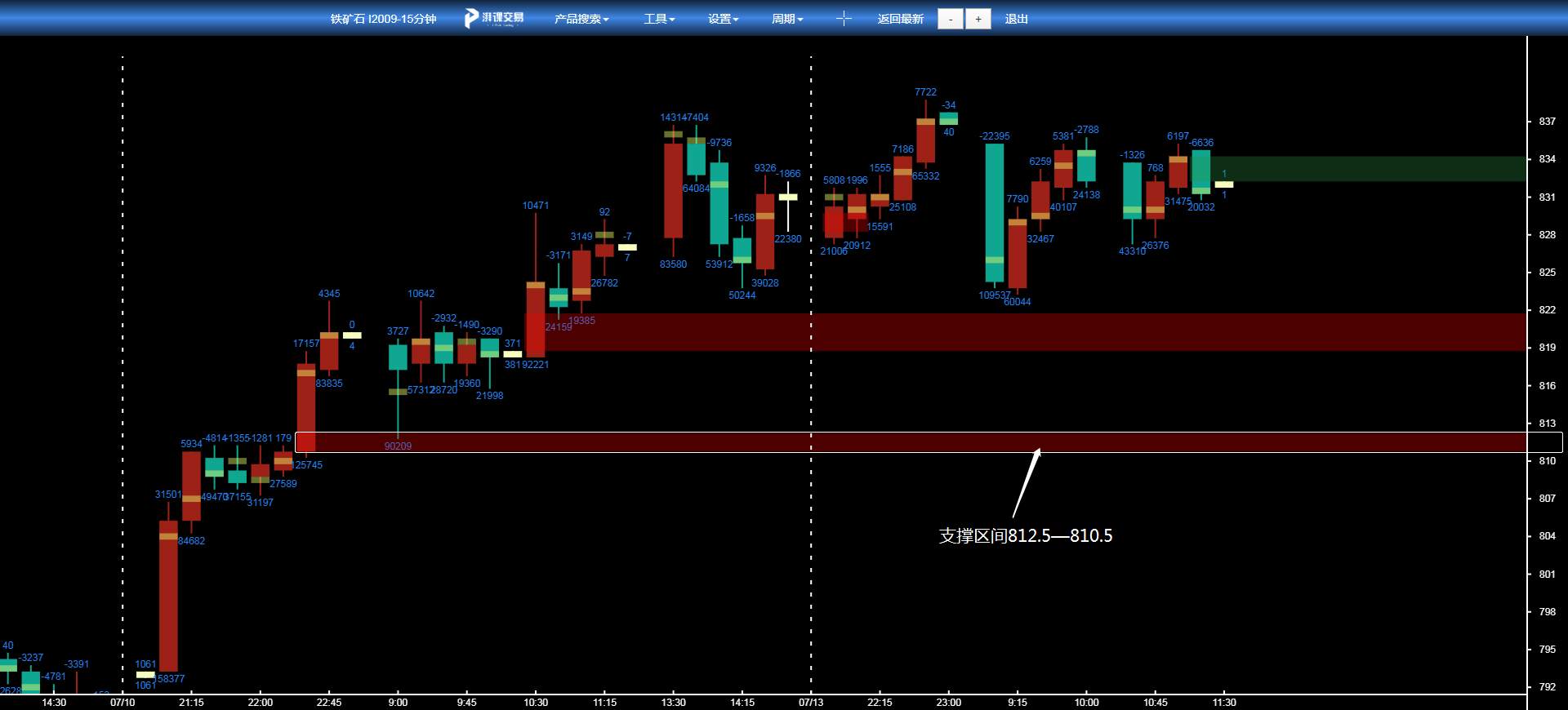Click the 14:15 time axis label
1568x710 pixels.
tap(742, 703)
